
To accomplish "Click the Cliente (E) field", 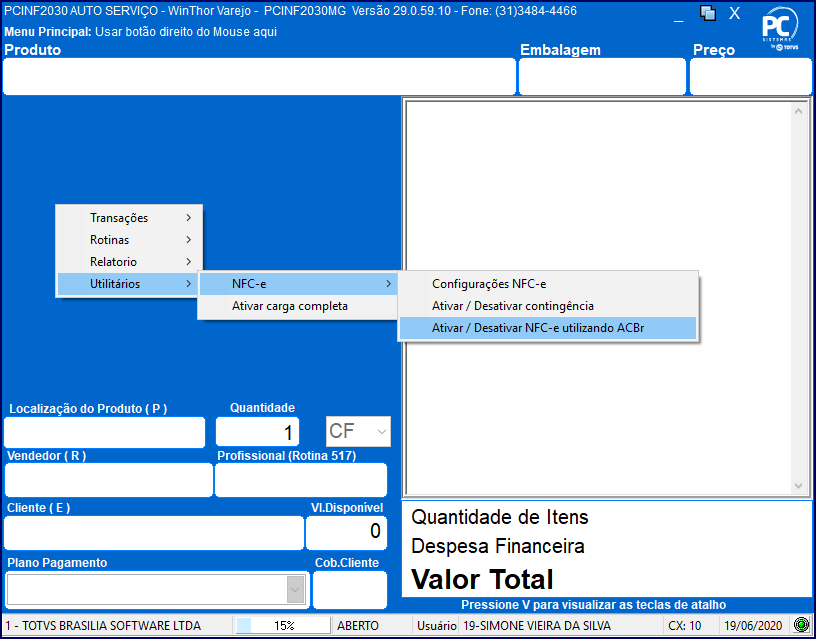I will pos(154,533).
